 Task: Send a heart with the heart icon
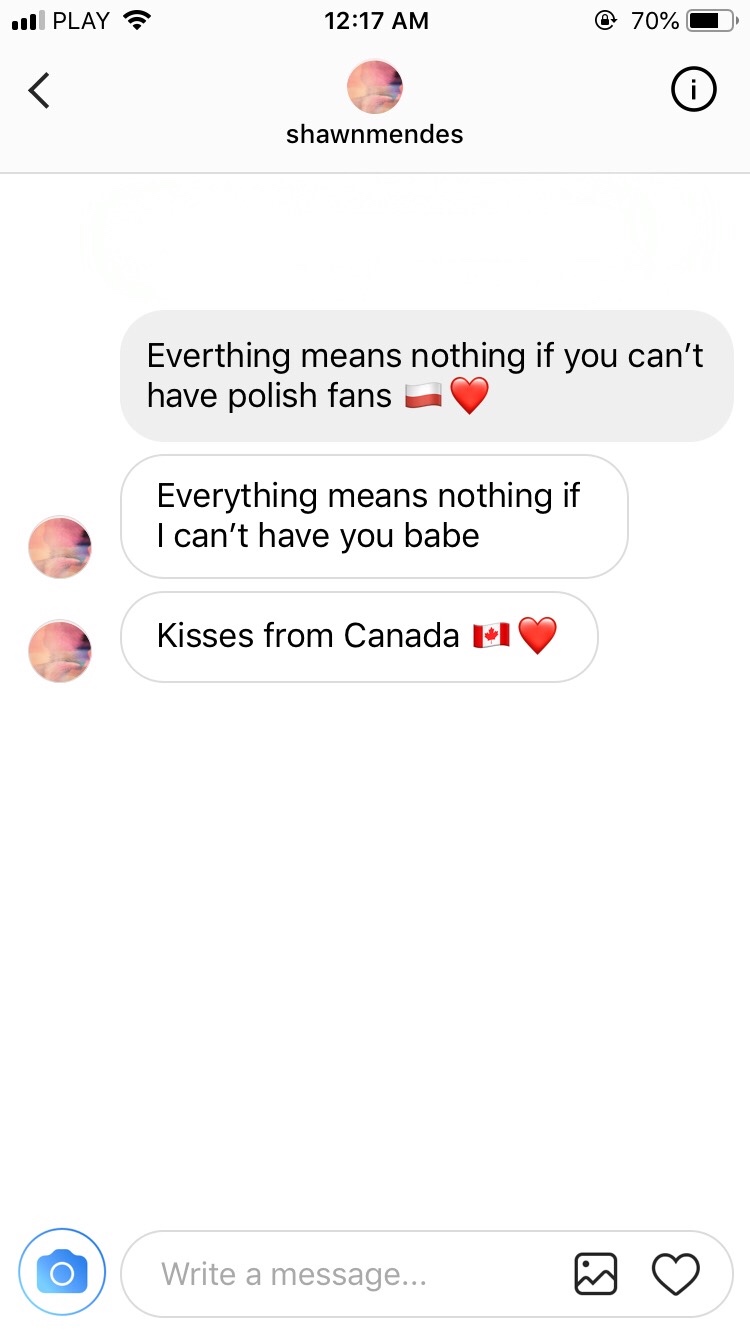676,1274
